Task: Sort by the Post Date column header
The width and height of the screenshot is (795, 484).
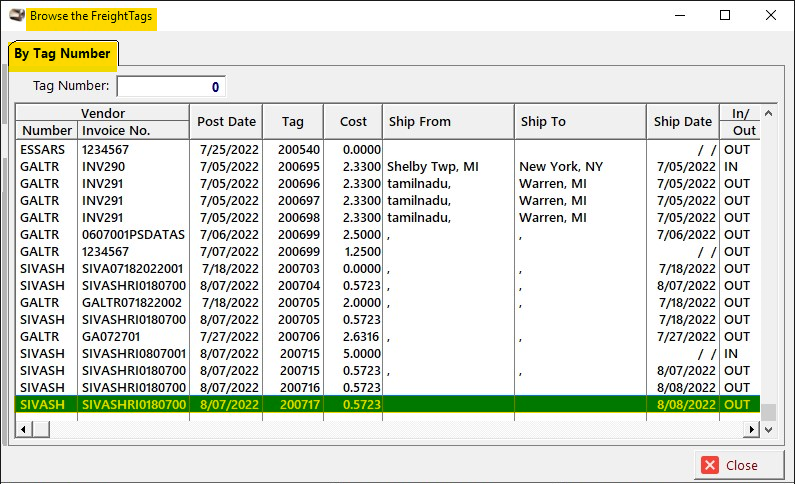Action: 226,122
